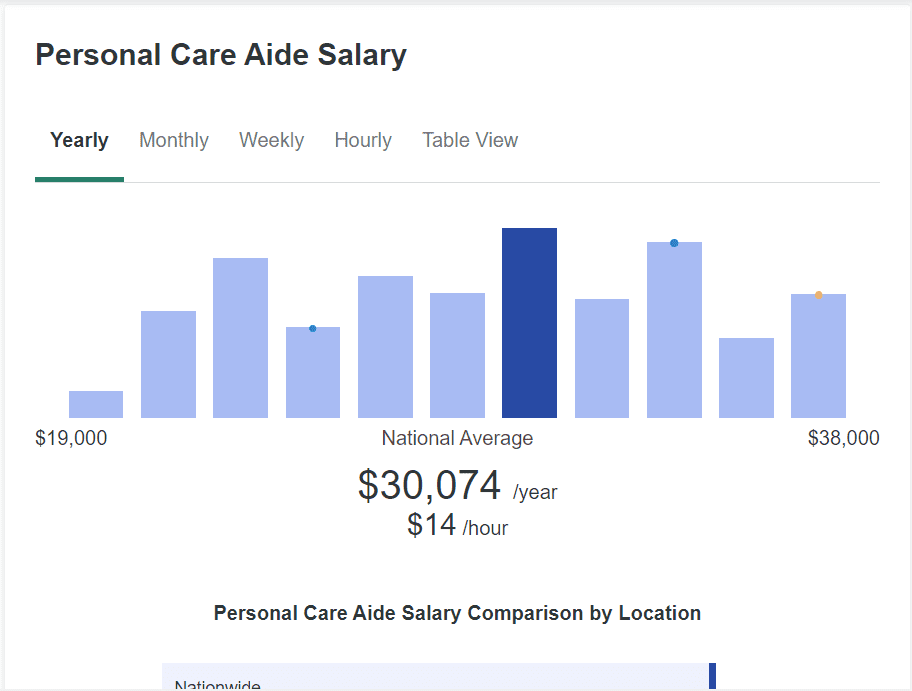Click the dark blue national average bar
This screenshot has height=691, width=912.
pyautogui.click(x=529, y=323)
